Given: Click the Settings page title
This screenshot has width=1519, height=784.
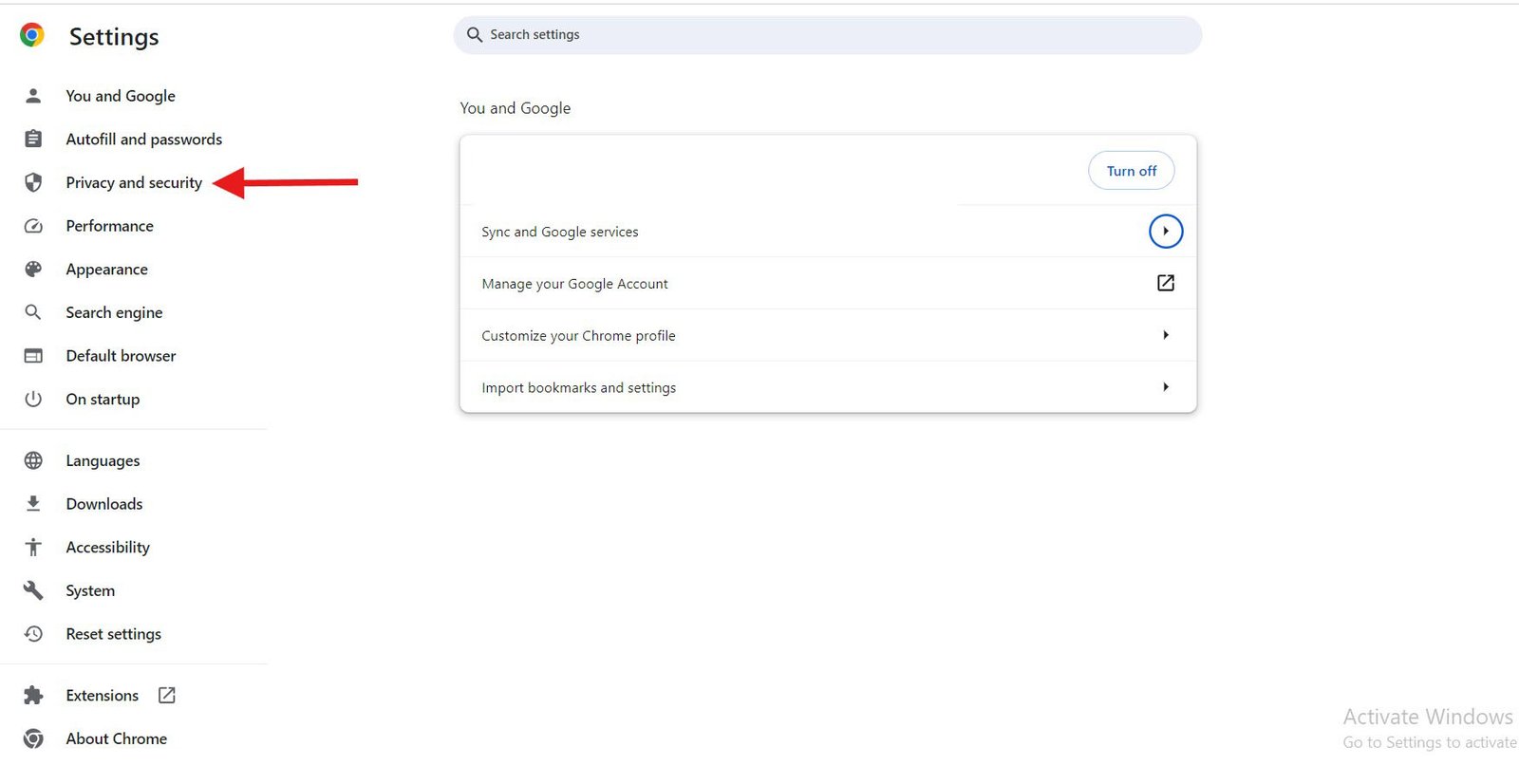Looking at the screenshot, I should pos(114,37).
